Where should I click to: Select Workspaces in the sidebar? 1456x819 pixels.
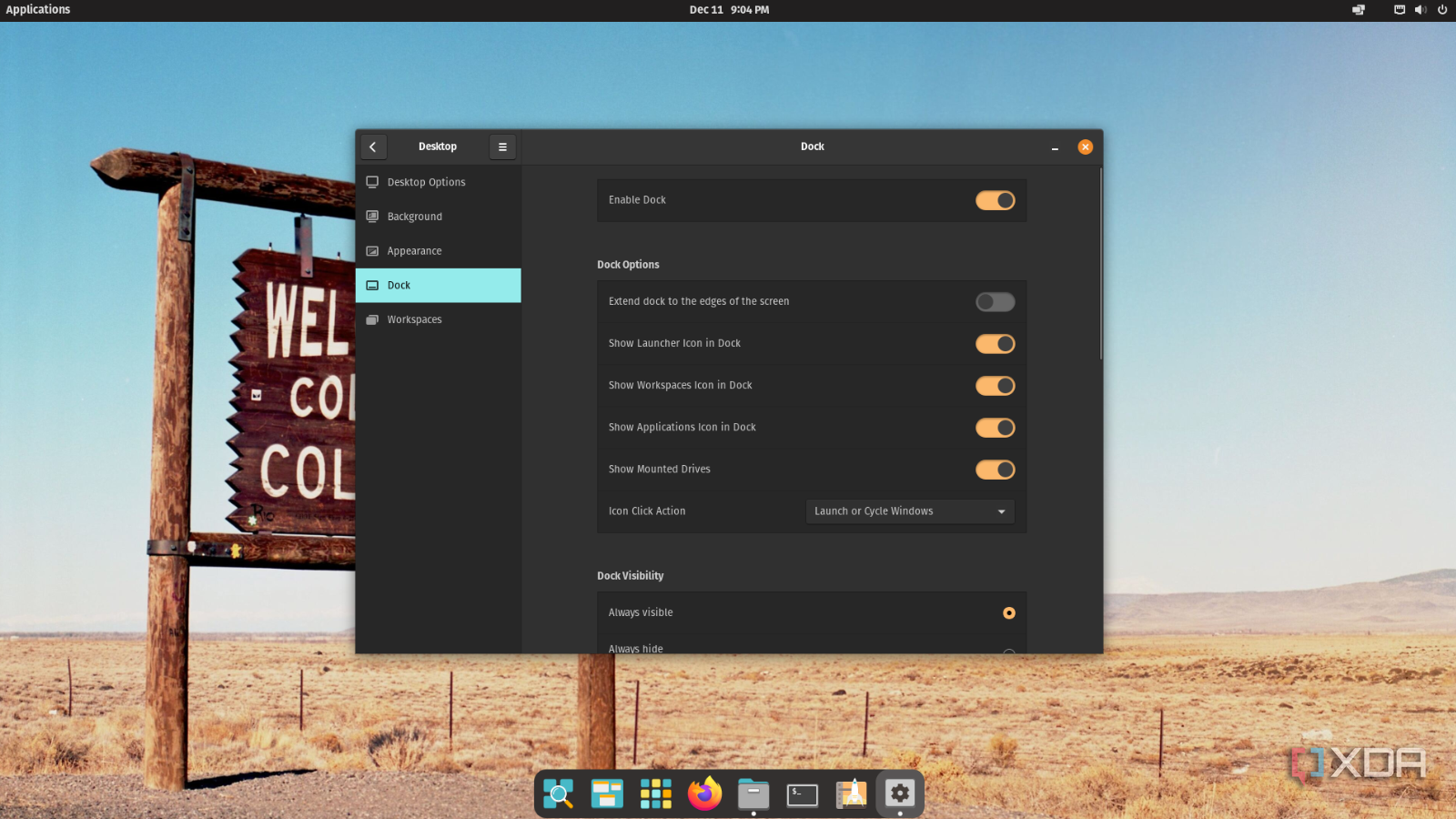(414, 319)
